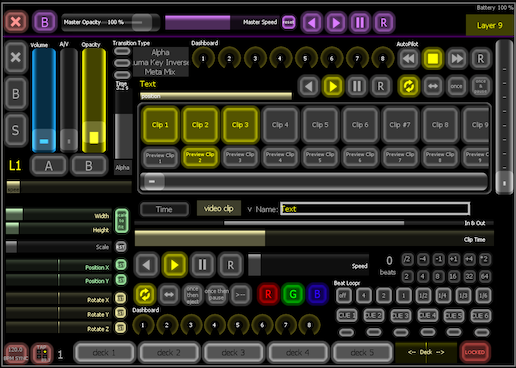This screenshot has height=368, width=516.
Task: Toggle the red R color channel
Action: (x=268, y=294)
